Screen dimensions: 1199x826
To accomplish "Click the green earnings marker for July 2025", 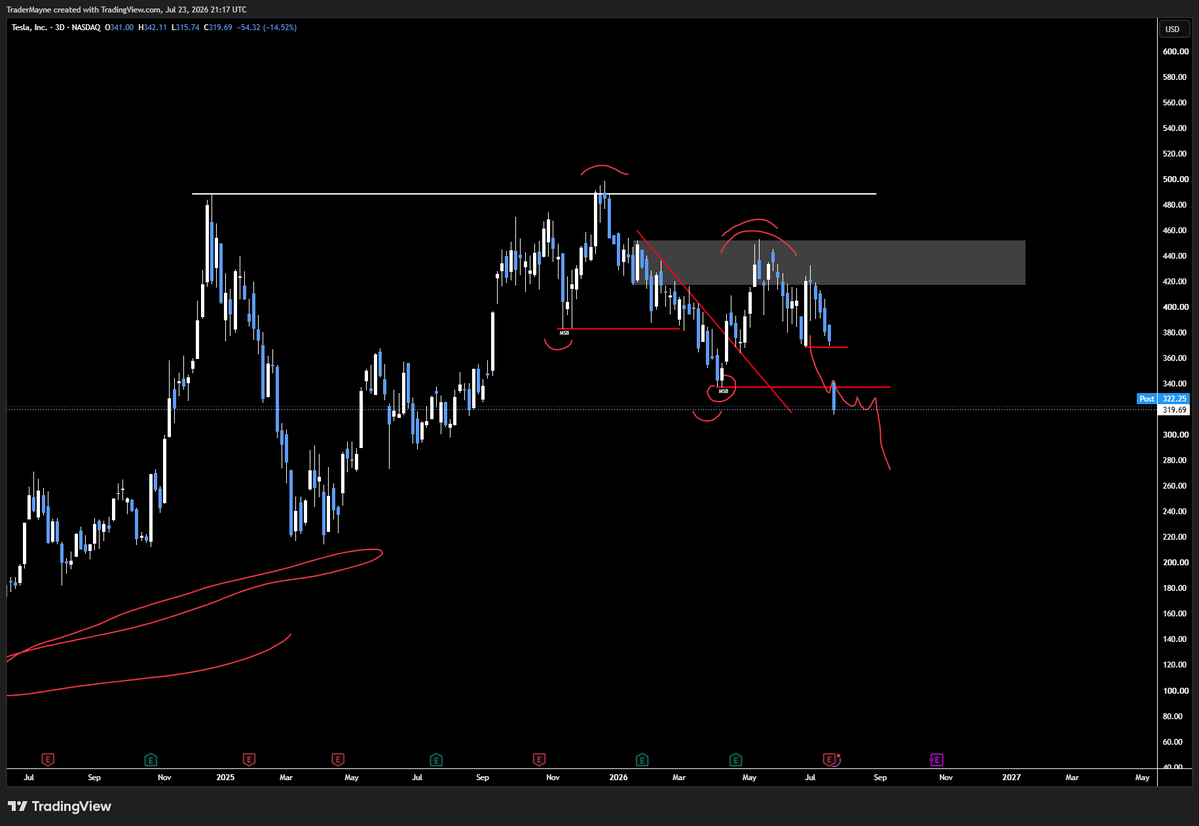I will 436,759.
